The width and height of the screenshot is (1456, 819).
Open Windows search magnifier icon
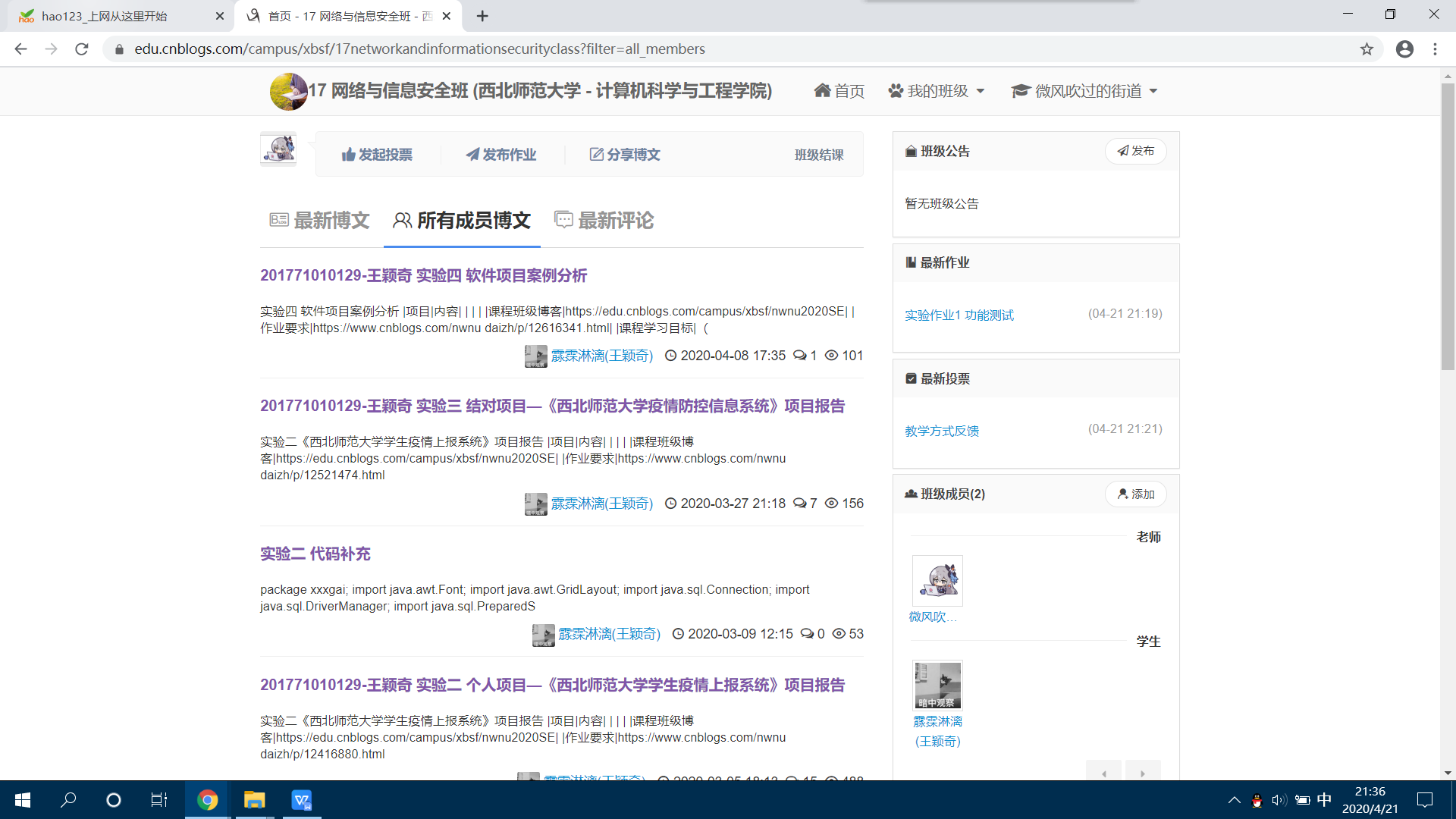[68, 800]
